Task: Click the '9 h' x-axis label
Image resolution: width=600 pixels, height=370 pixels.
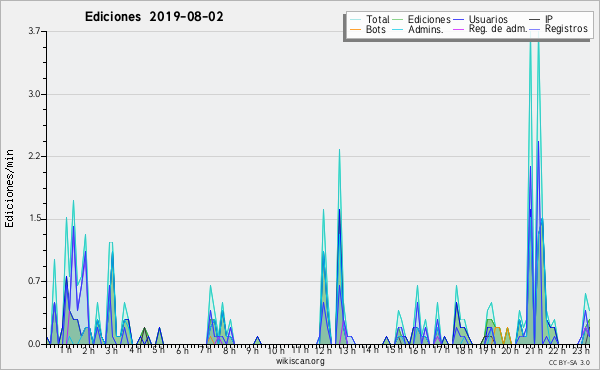Action: pos(253,351)
